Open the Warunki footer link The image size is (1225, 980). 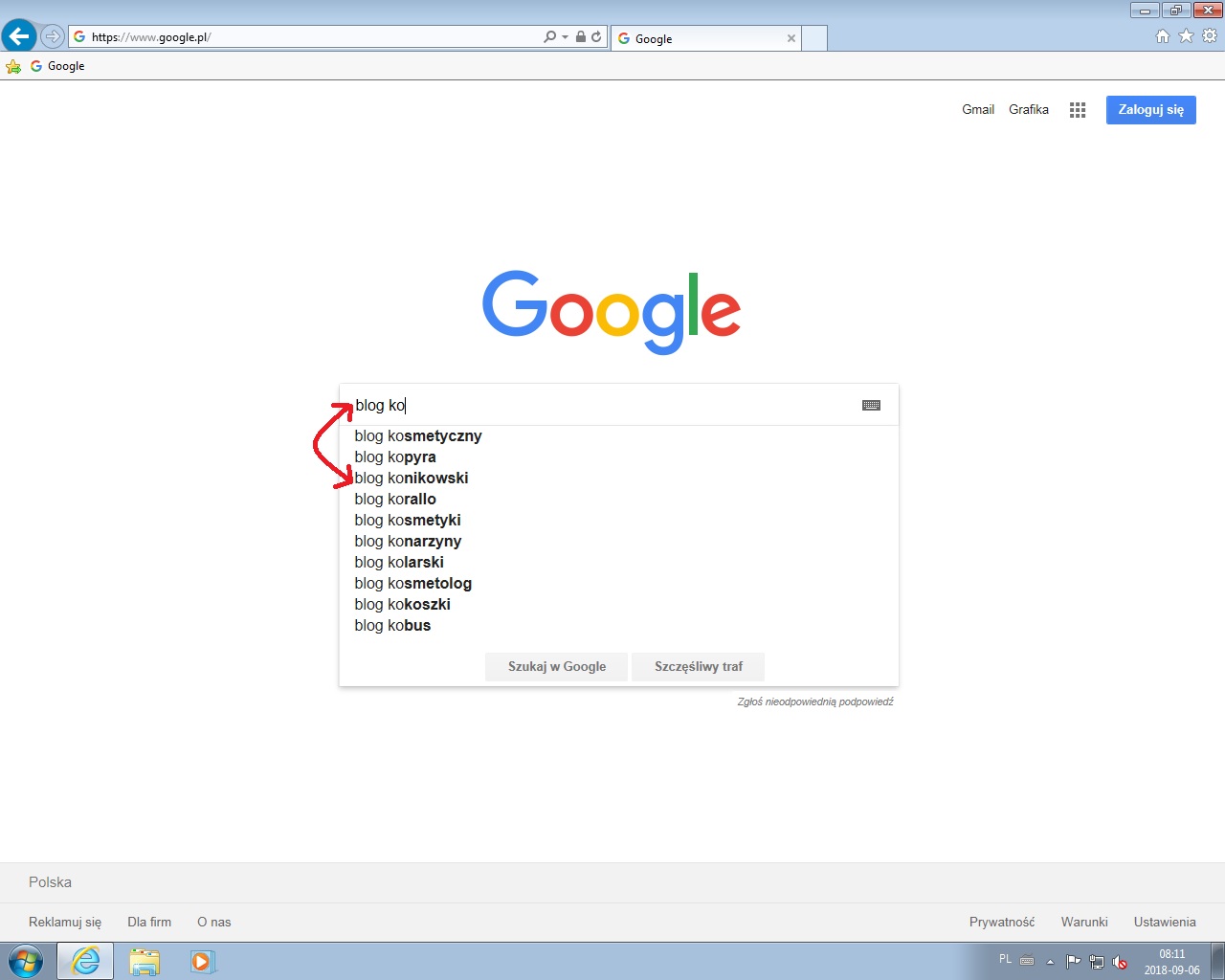coord(1084,923)
